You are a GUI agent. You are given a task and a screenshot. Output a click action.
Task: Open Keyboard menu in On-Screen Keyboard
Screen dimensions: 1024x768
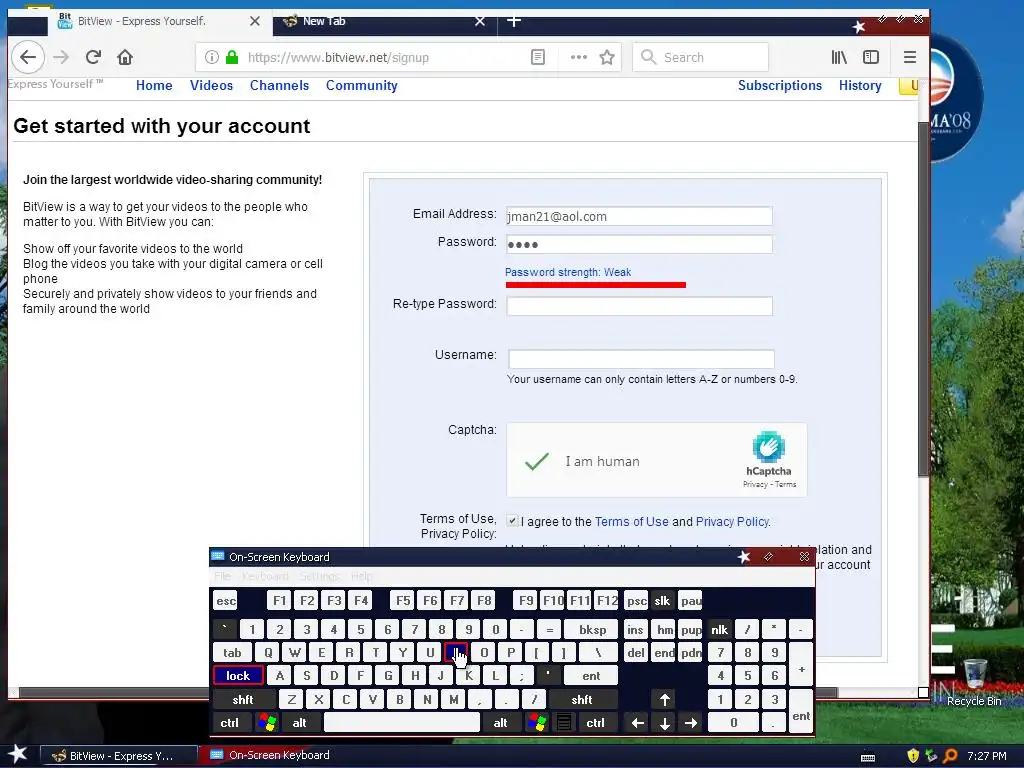pyautogui.click(x=265, y=576)
